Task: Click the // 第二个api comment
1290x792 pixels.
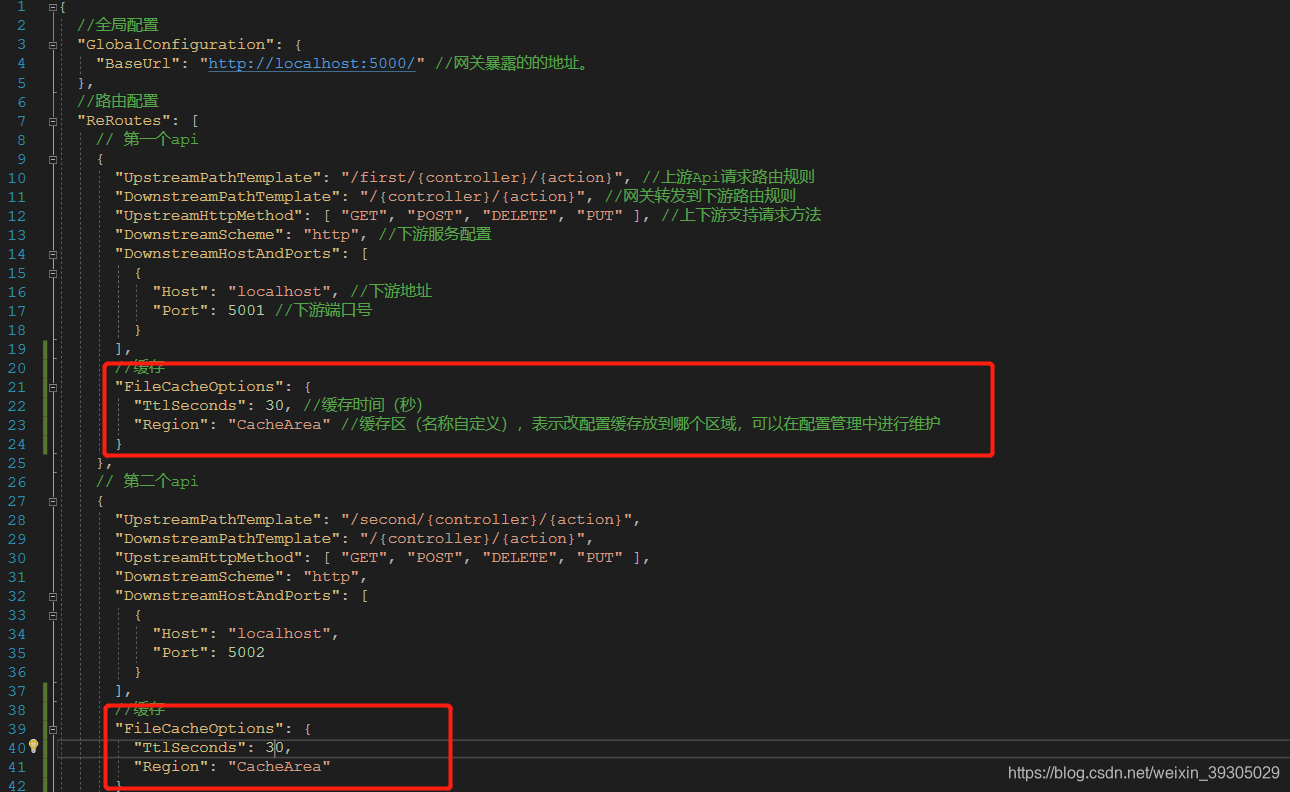Action: coord(147,481)
